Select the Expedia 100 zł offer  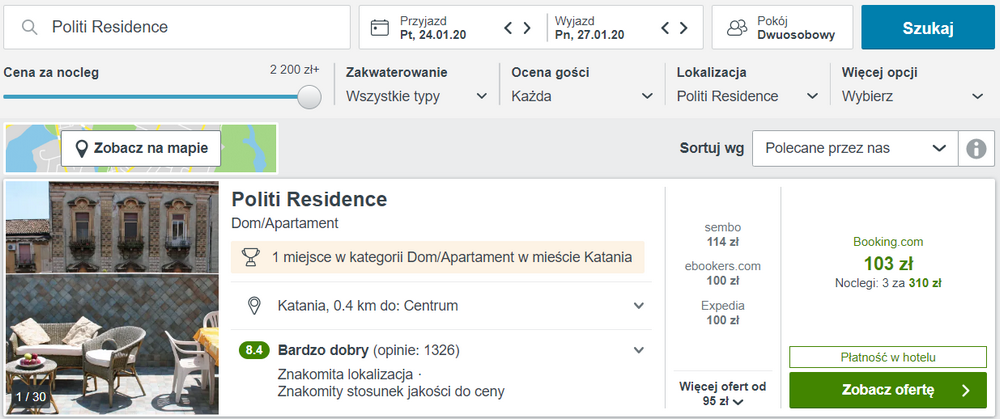click(723, 312)
